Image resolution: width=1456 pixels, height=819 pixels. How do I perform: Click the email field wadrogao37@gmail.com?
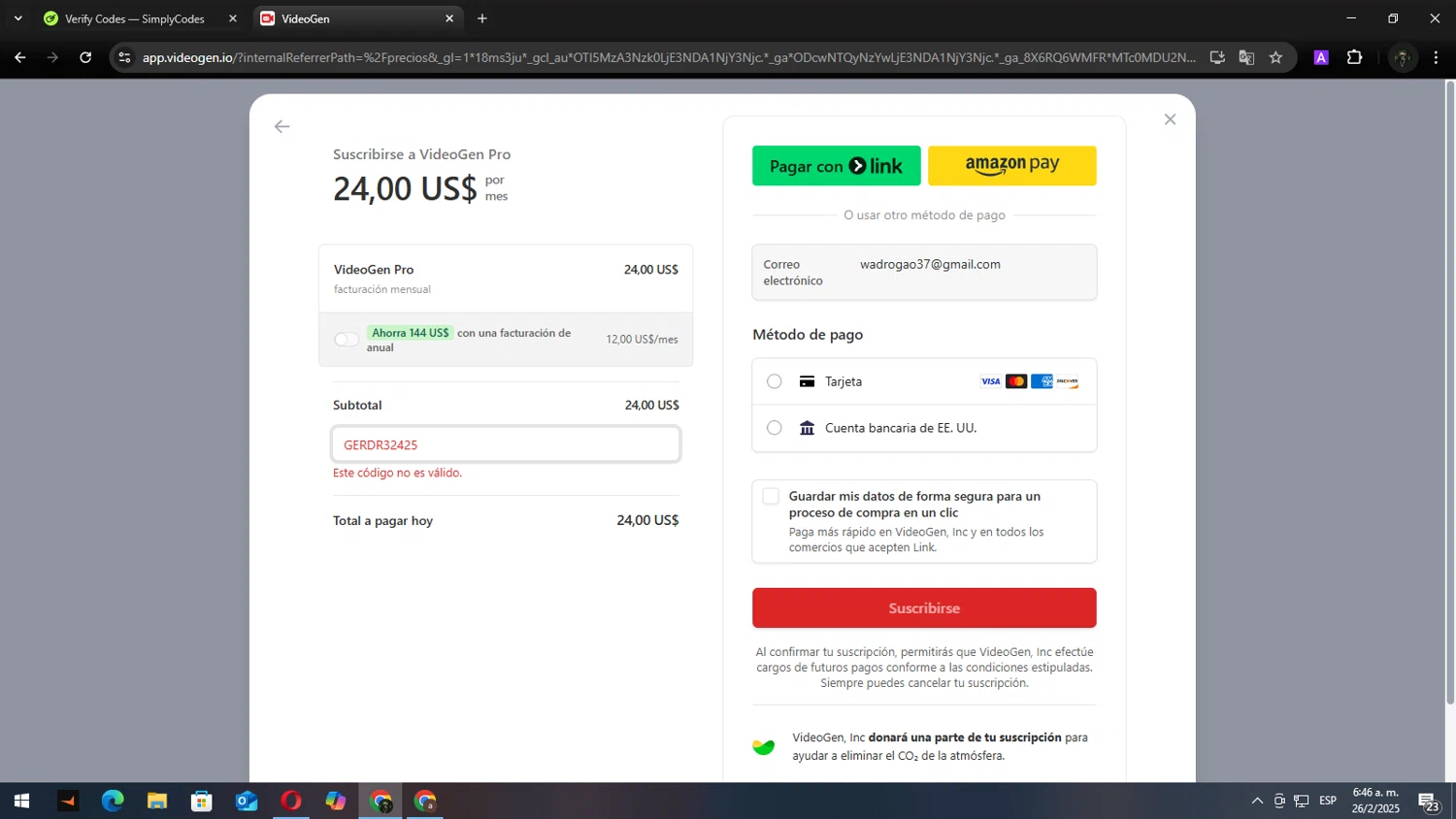[x=924, y=272]
